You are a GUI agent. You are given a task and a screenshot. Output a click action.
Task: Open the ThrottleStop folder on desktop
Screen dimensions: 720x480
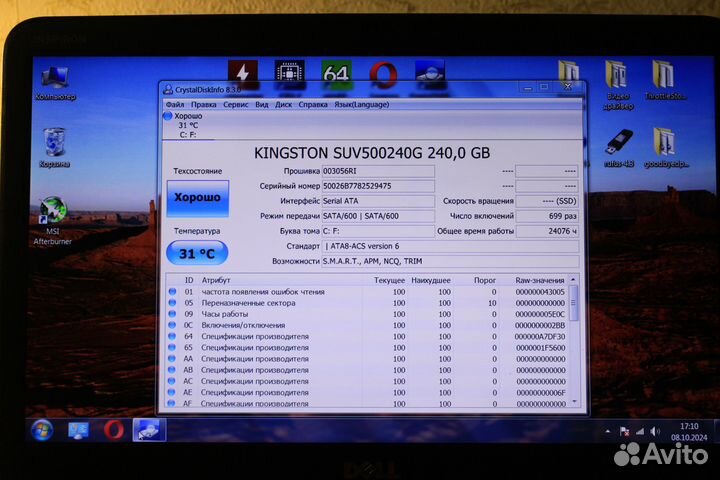pyautogui.click(x=665, y=80)
